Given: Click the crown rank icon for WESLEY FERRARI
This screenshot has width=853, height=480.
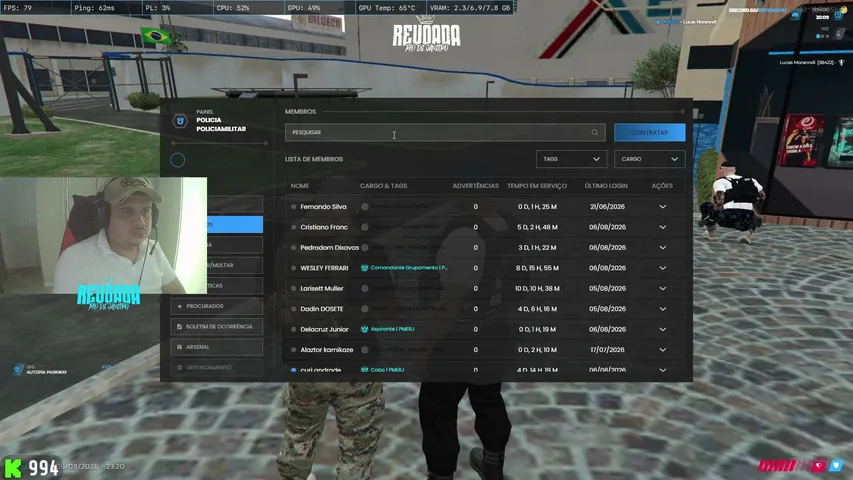Looking at the screenshot, I should click(x=364, y=268).
